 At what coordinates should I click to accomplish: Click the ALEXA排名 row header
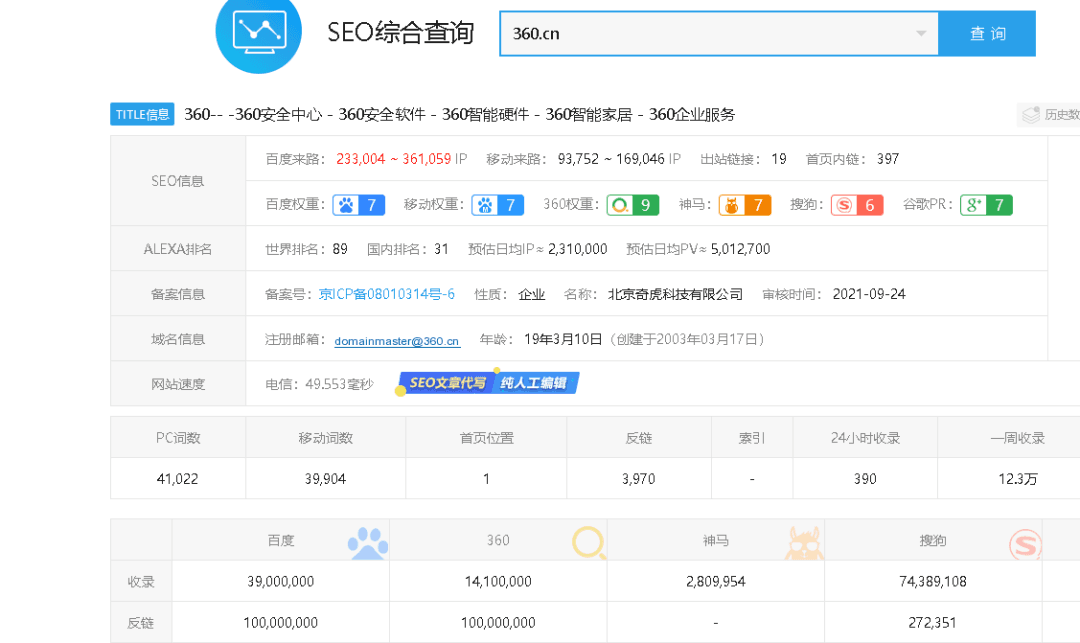point(178,249)
